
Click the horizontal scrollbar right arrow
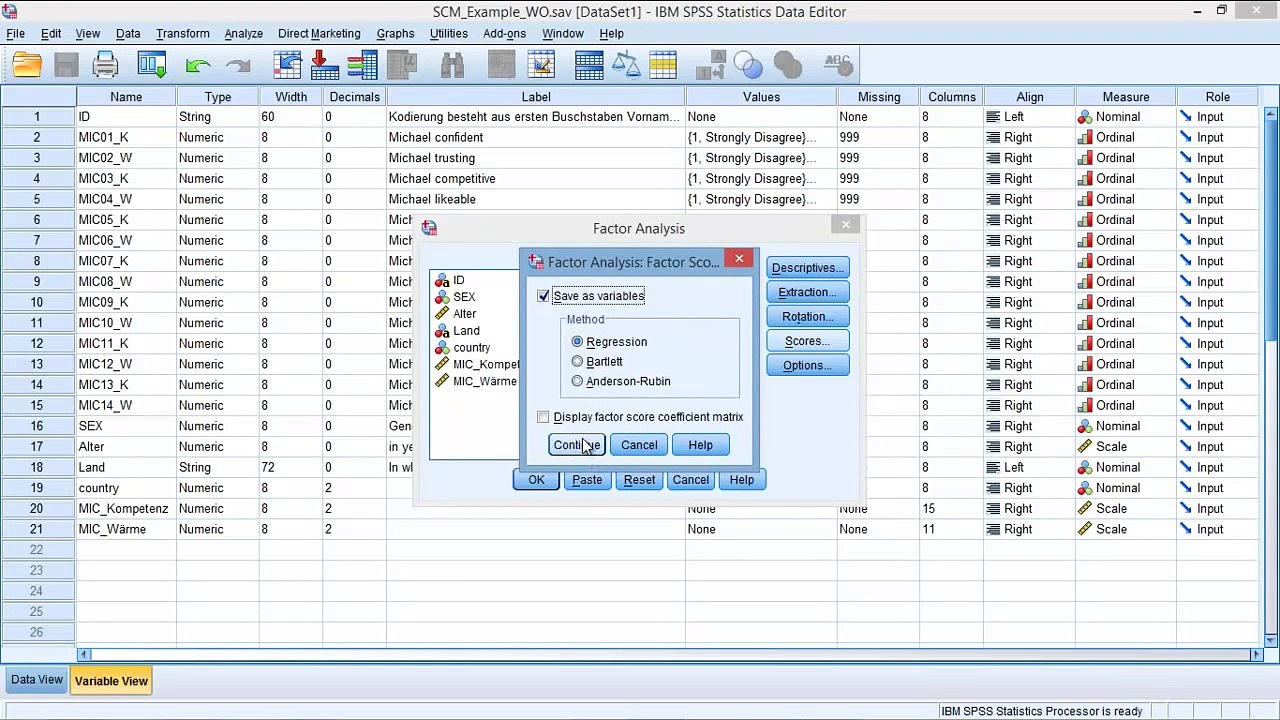1257,655
